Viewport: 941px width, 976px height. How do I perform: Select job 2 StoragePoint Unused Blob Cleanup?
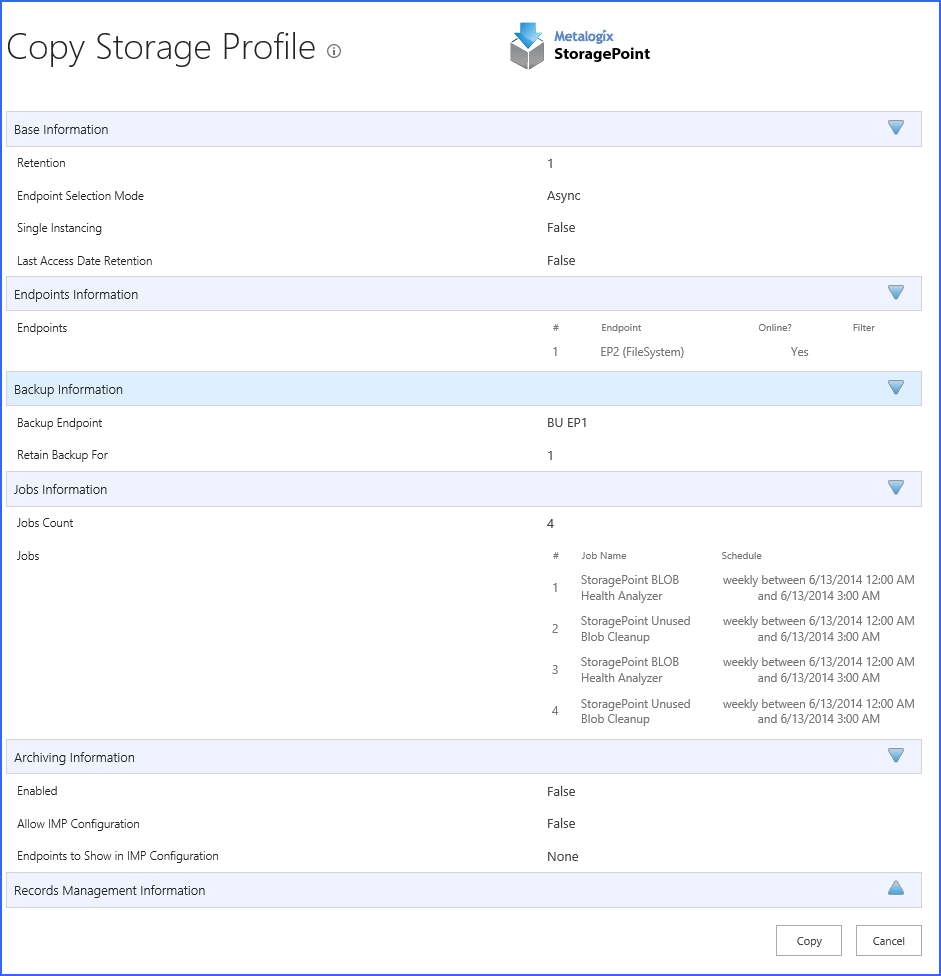click(x=635, y=629)
